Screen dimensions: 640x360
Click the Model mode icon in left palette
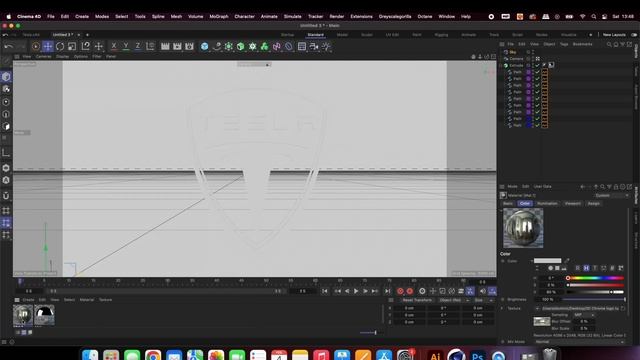coord(6,77)
